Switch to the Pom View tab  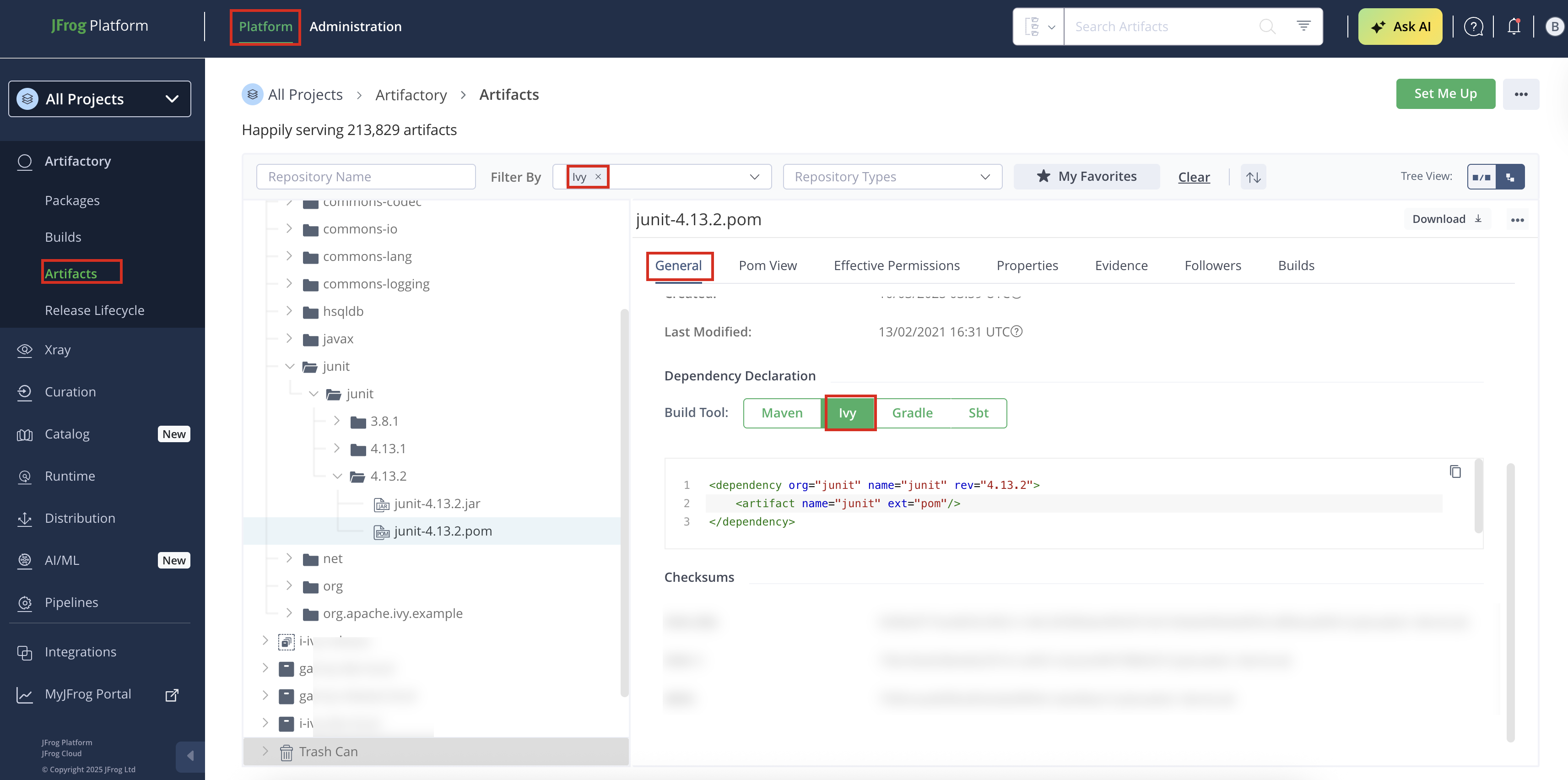(x=767, y=265)
